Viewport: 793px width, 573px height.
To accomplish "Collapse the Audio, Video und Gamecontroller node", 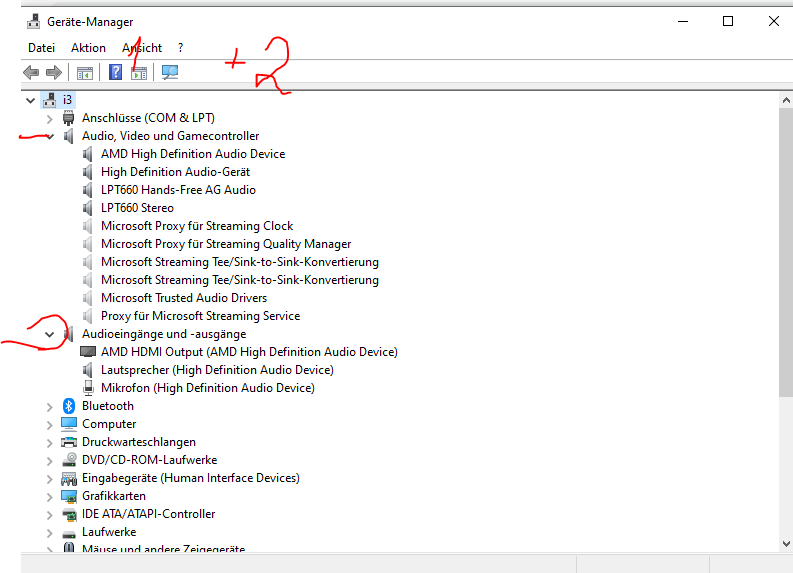I will pos(50,137).
